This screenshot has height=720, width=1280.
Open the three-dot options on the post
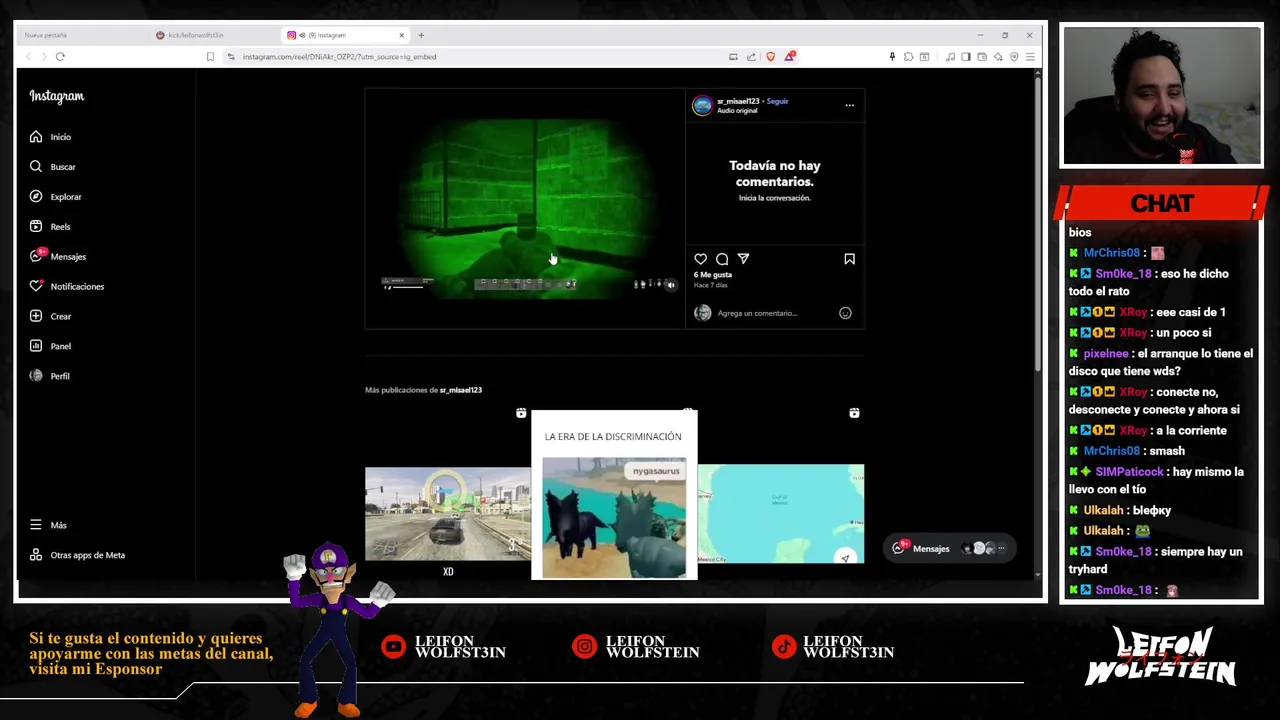(x=849, y=105)
